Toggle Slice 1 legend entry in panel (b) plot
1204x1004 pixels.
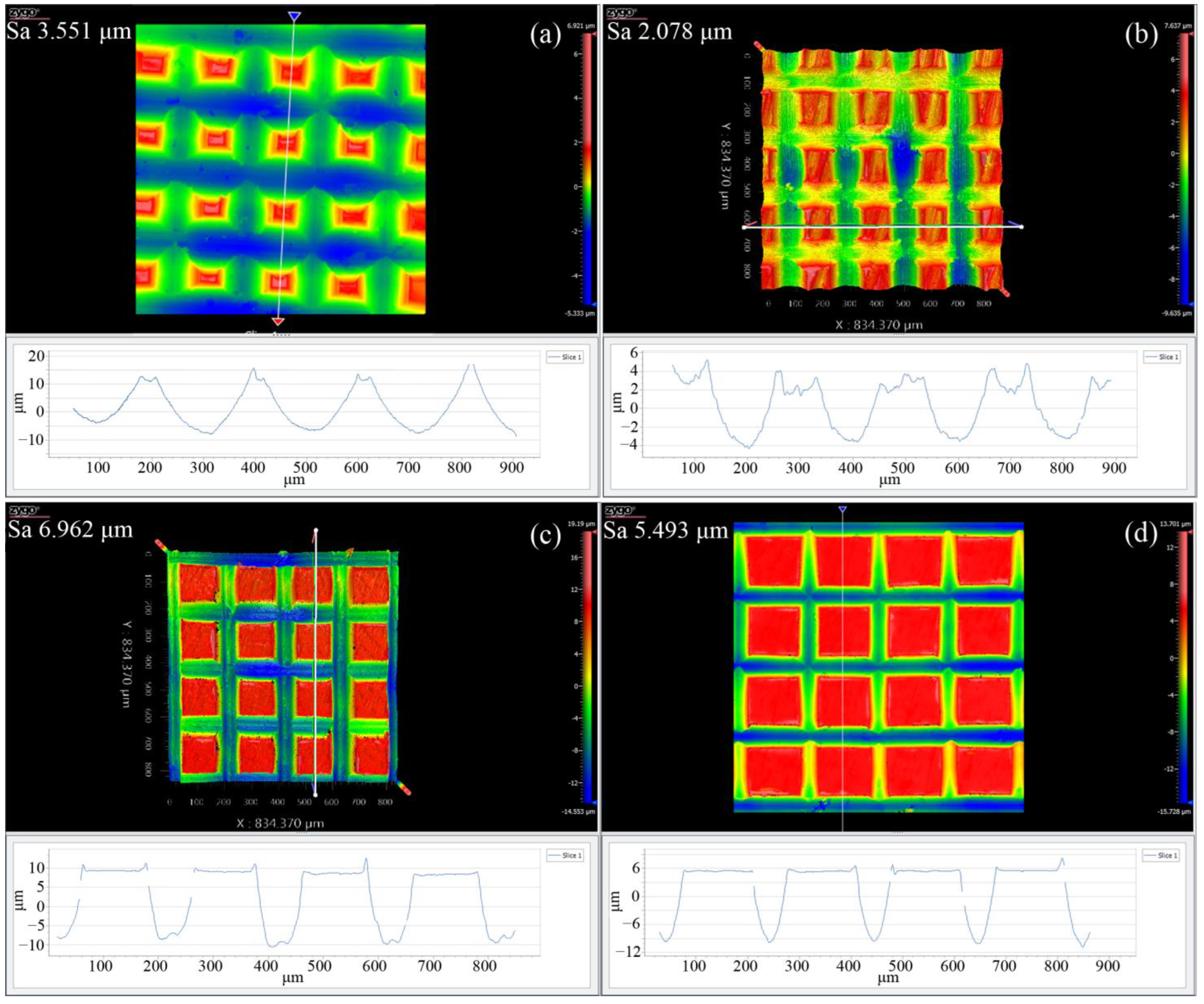[x=1162, y=357]
